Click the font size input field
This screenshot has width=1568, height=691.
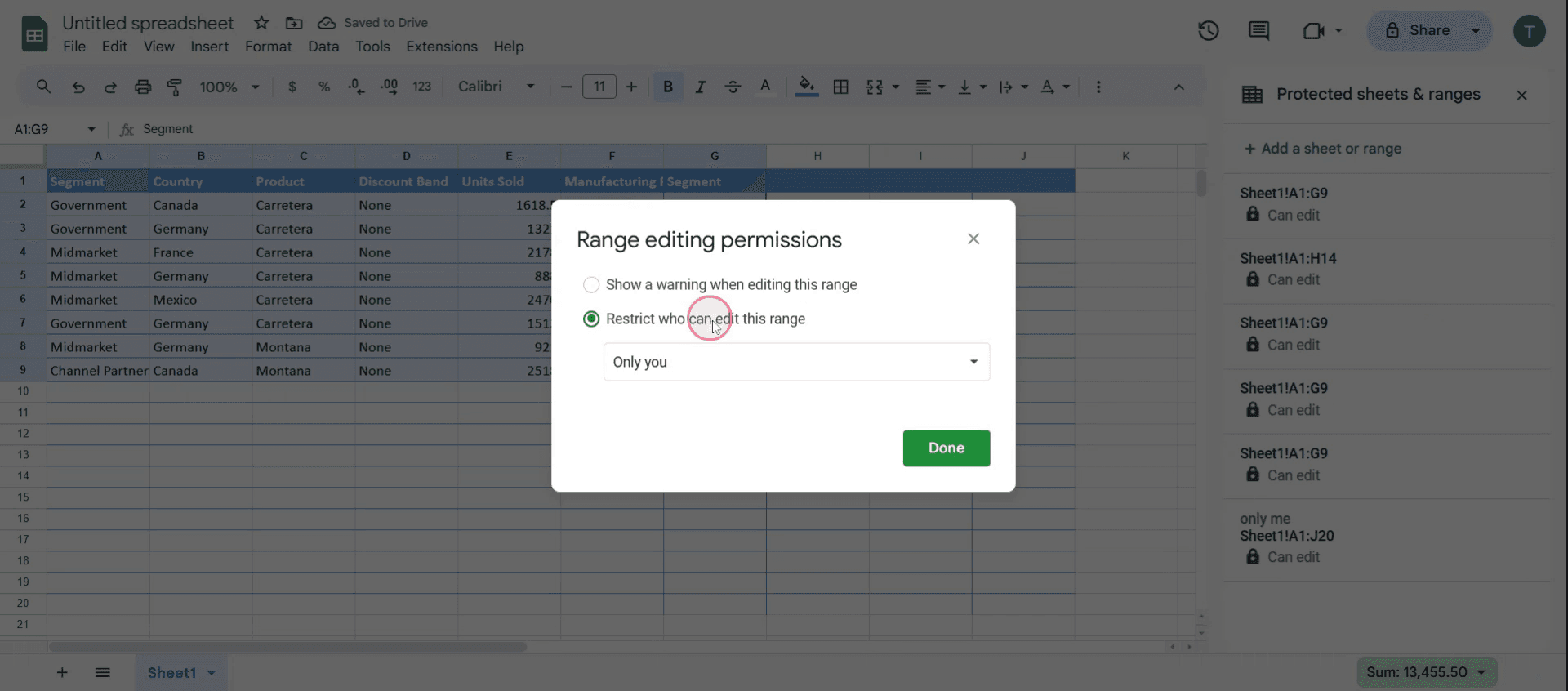pyautogui.click(x=599, y=87)
